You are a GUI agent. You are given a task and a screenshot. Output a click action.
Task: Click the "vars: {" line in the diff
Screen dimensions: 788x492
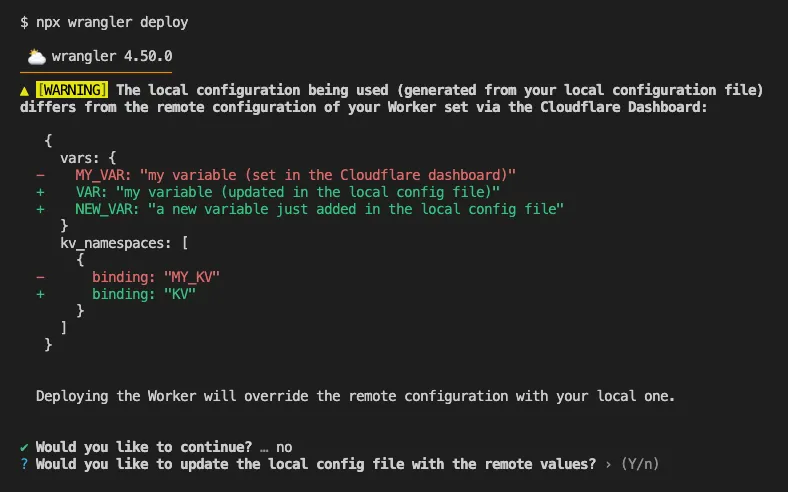tap(88, 157)
